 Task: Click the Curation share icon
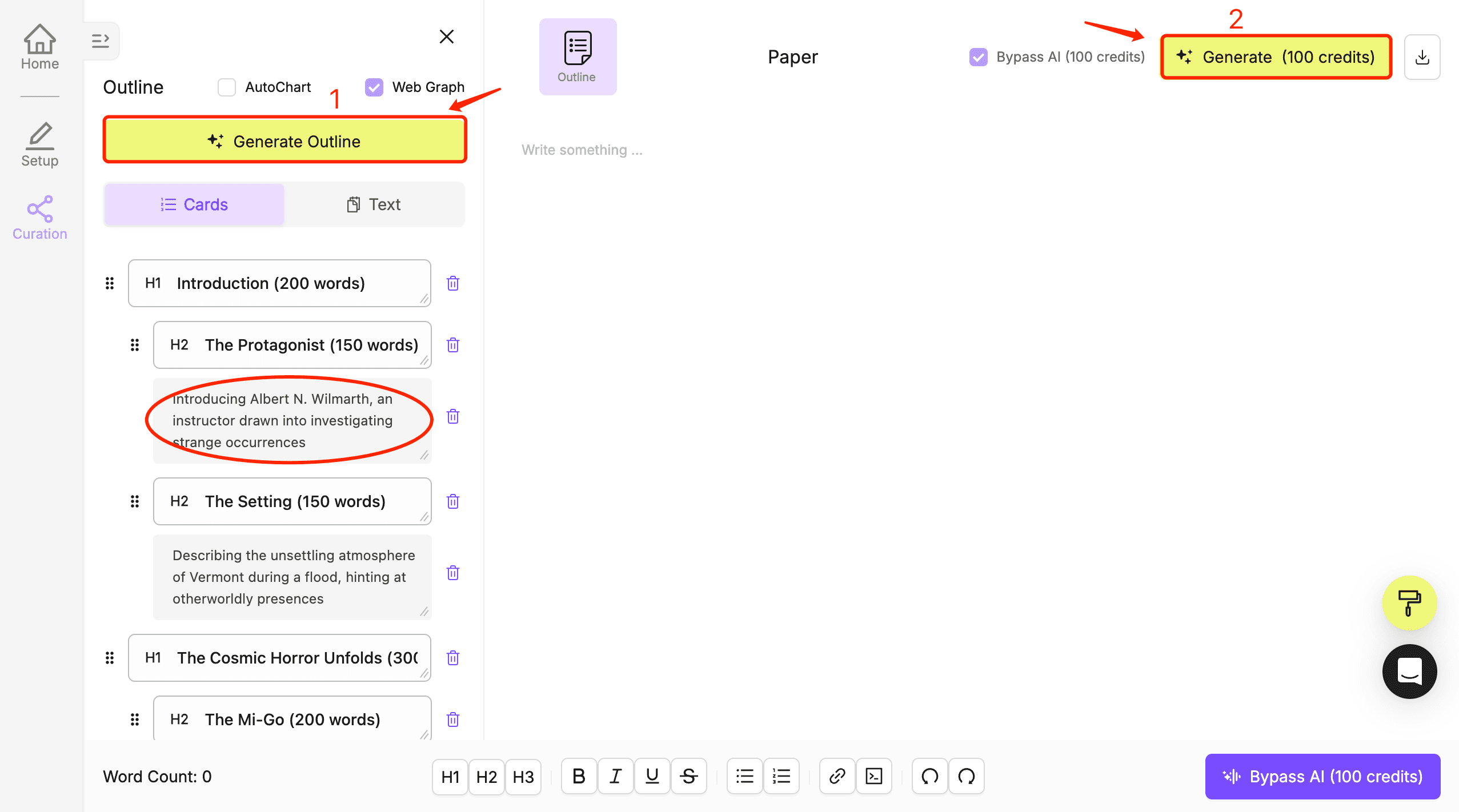[39, 217]
